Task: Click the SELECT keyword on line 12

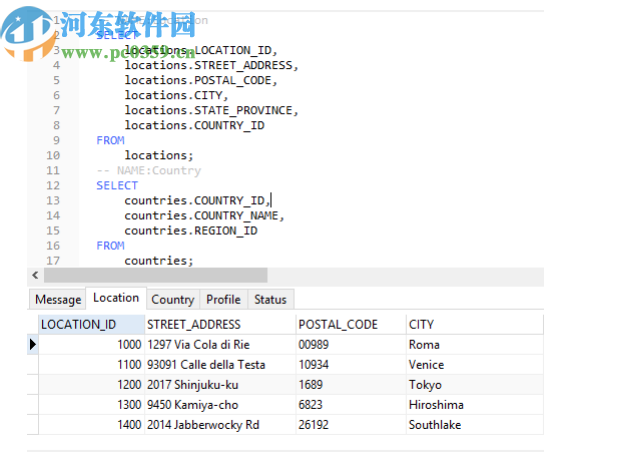Action: pyautogui.click(x=117, y=185)
